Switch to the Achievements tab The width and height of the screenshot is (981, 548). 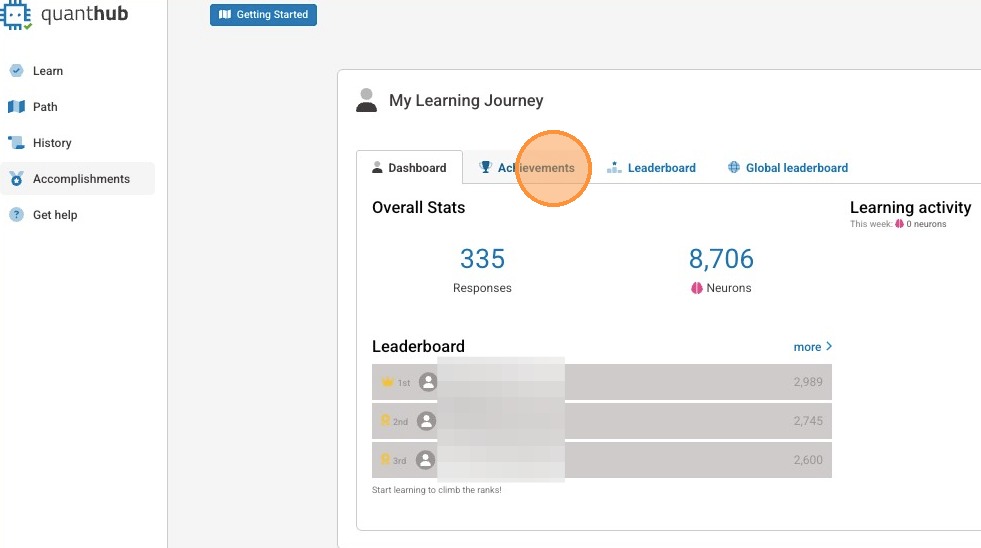(x=527, y=168)
